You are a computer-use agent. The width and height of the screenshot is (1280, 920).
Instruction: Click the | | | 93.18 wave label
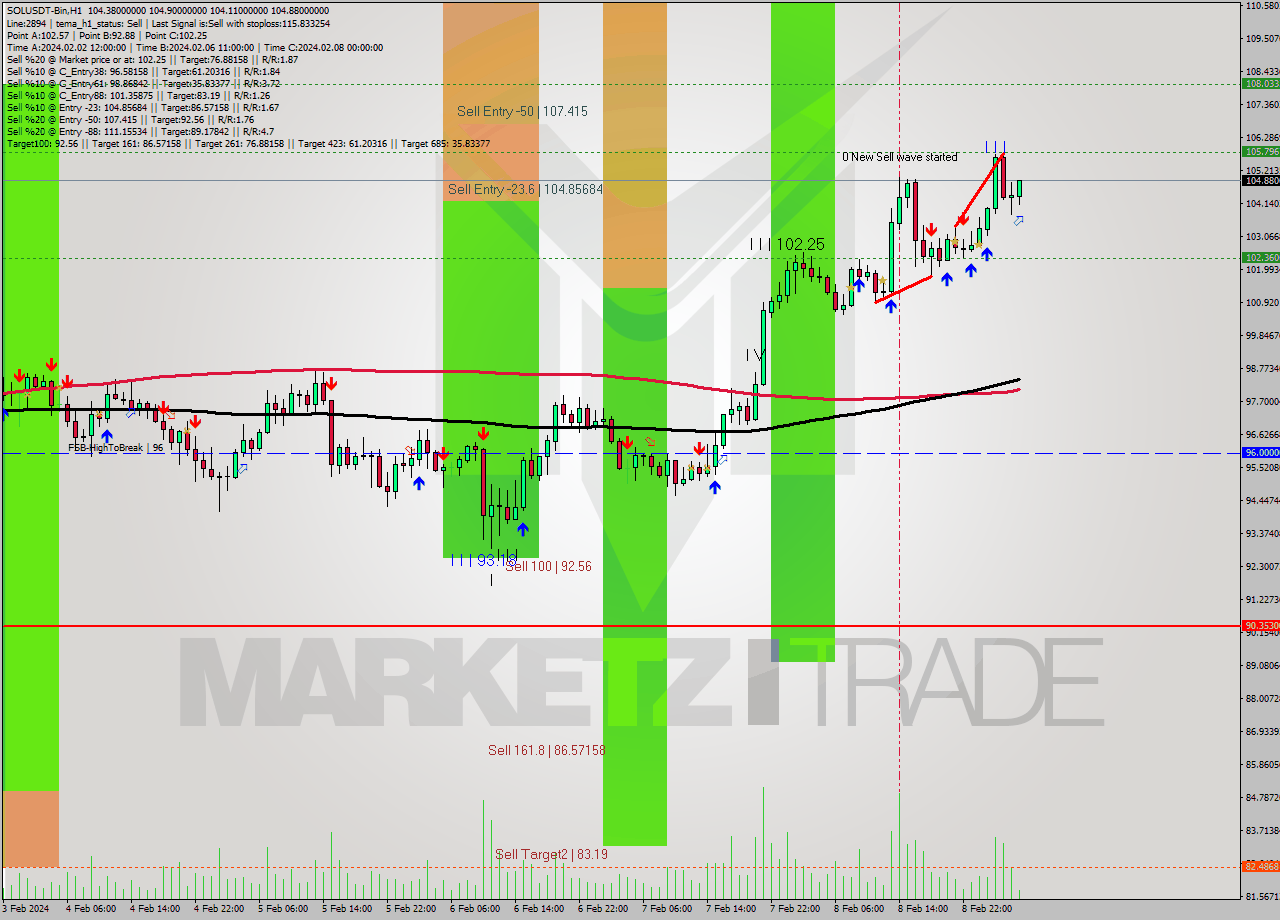coord(484,559)
